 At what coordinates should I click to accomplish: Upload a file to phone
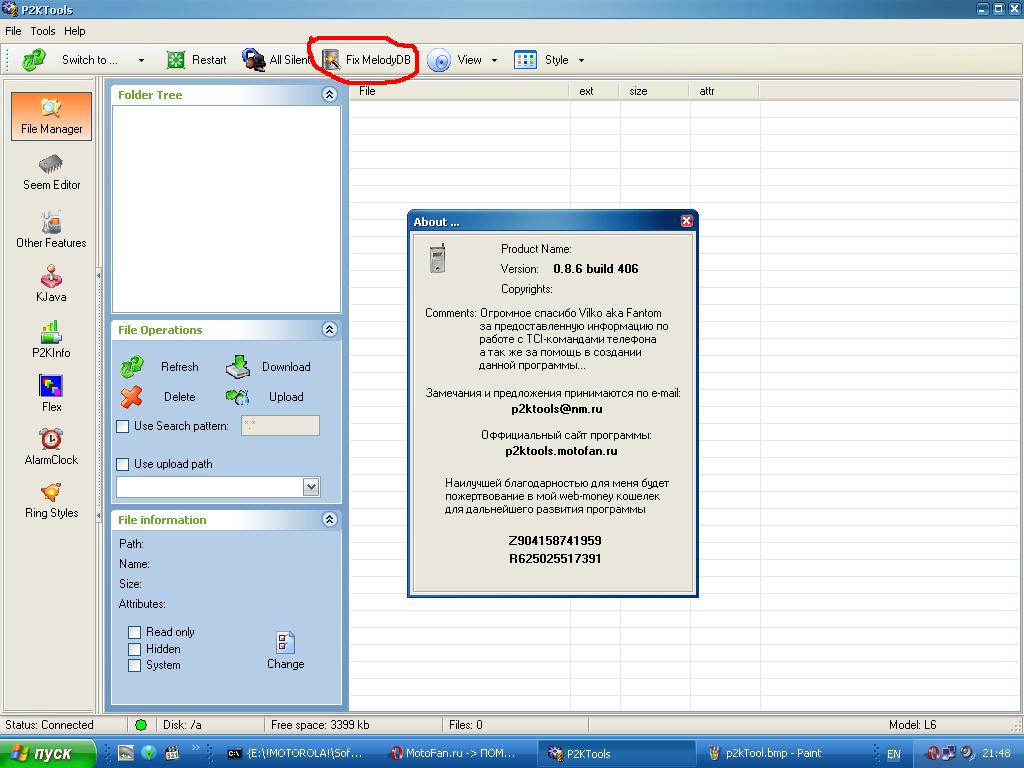click(x=264, y=396)
